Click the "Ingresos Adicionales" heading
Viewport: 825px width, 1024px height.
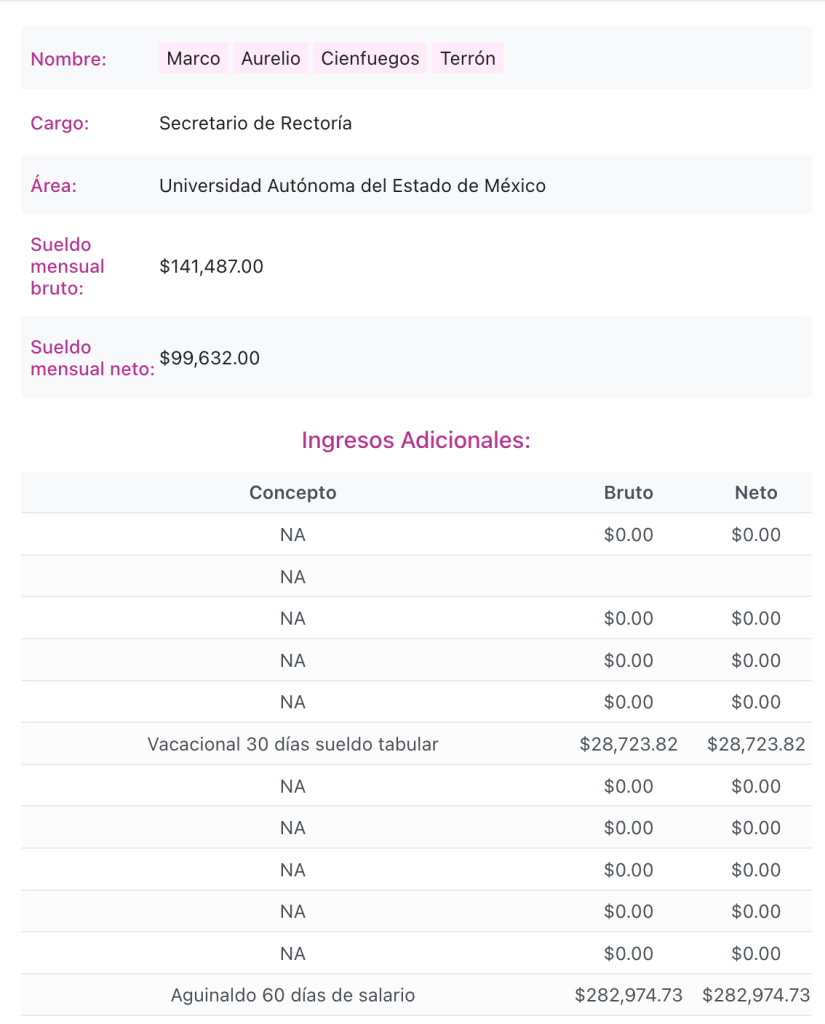pyautogui.click(x=415, y=440)
